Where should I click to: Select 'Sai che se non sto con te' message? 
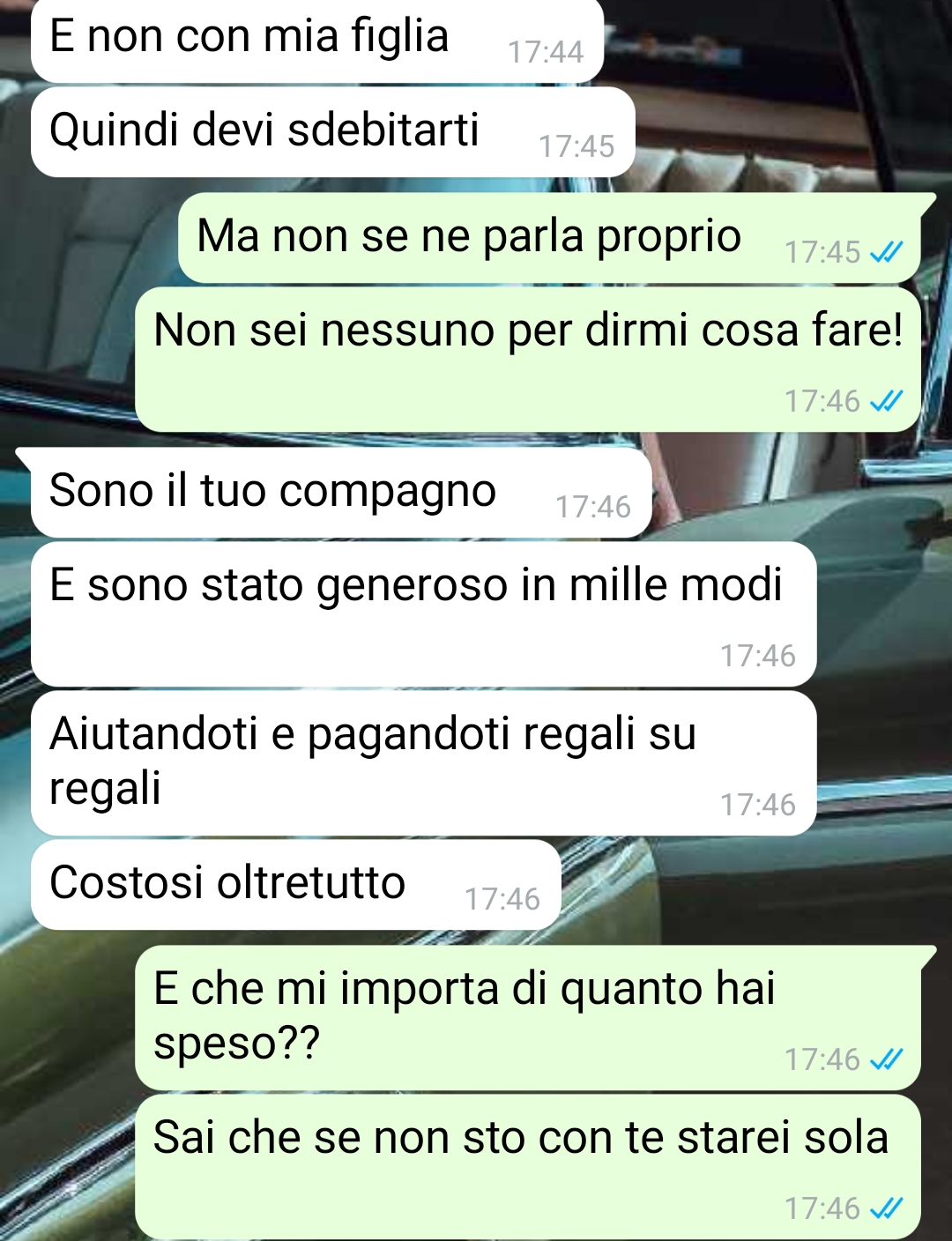click(x=528, y=1167)
